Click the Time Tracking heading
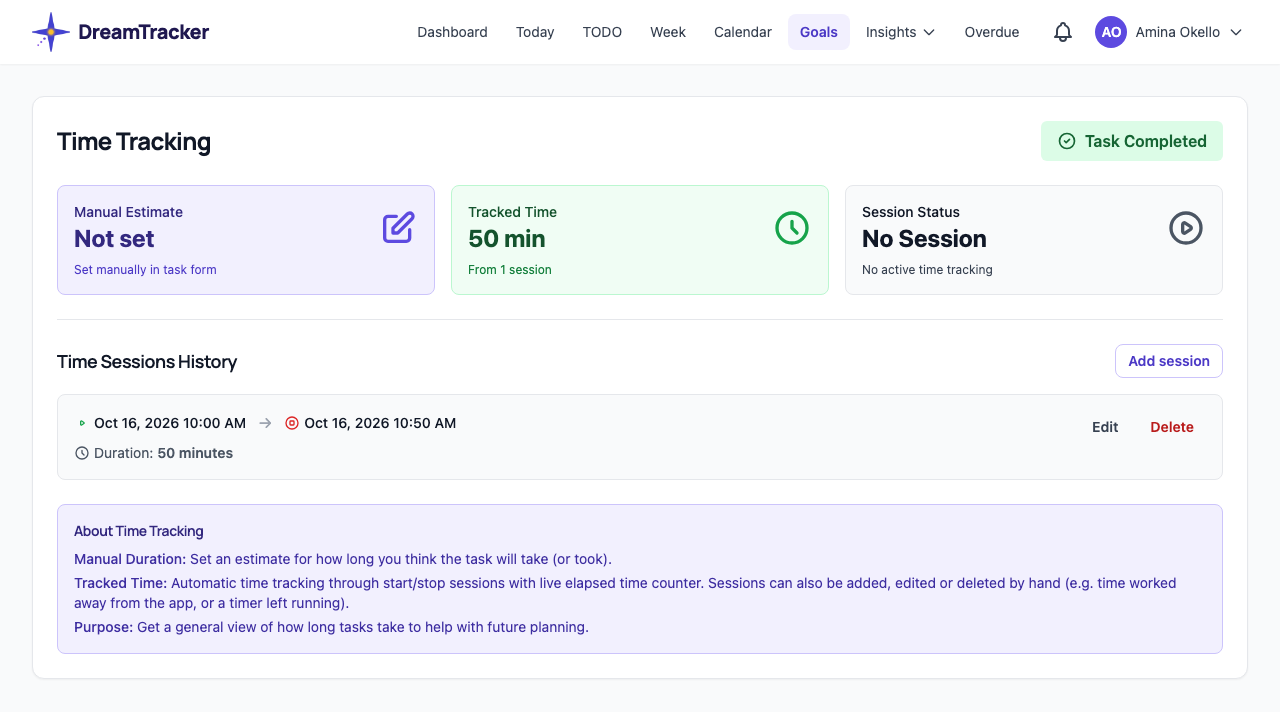 point(134,142)
